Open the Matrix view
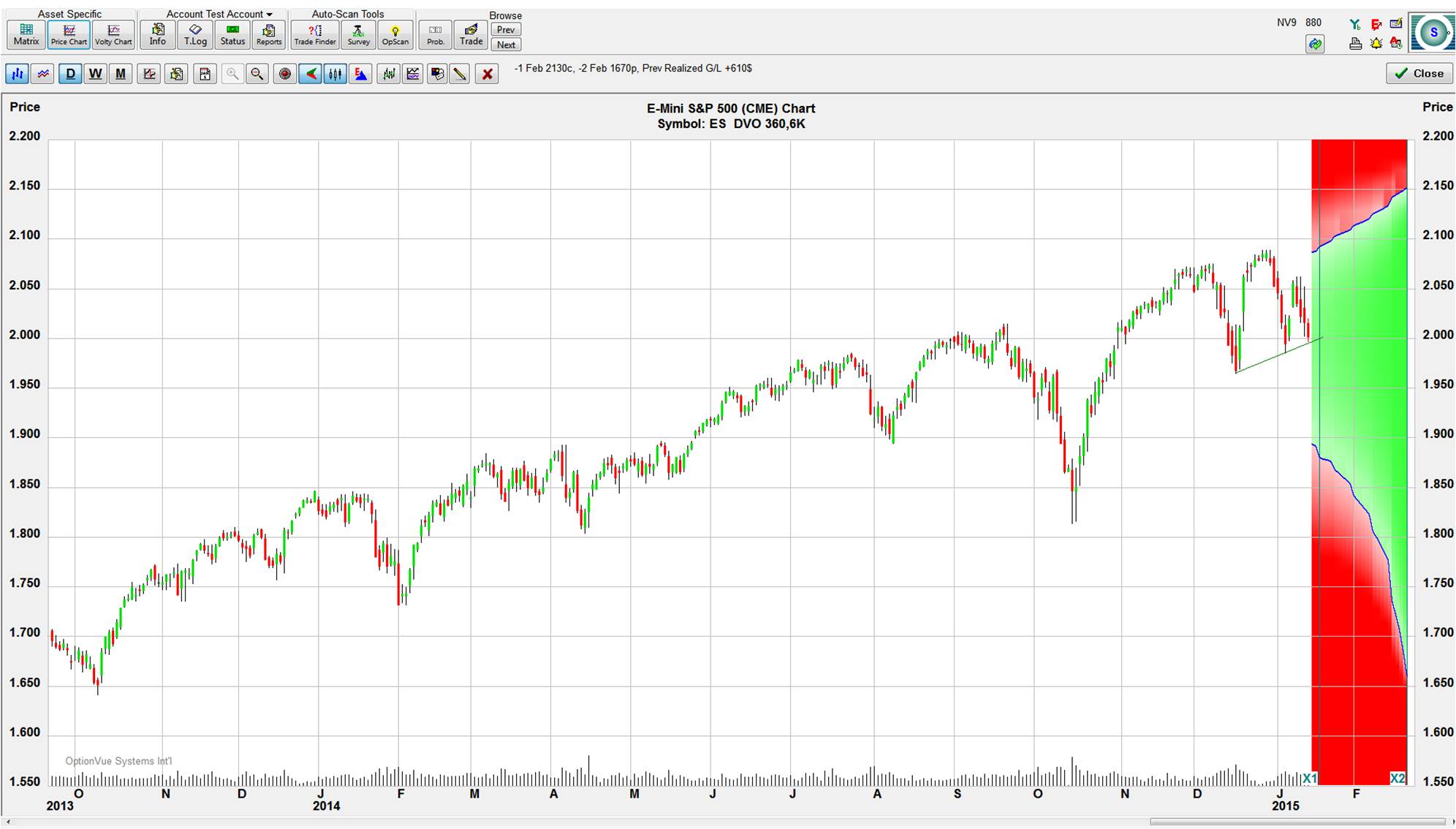 coord(26,34)
